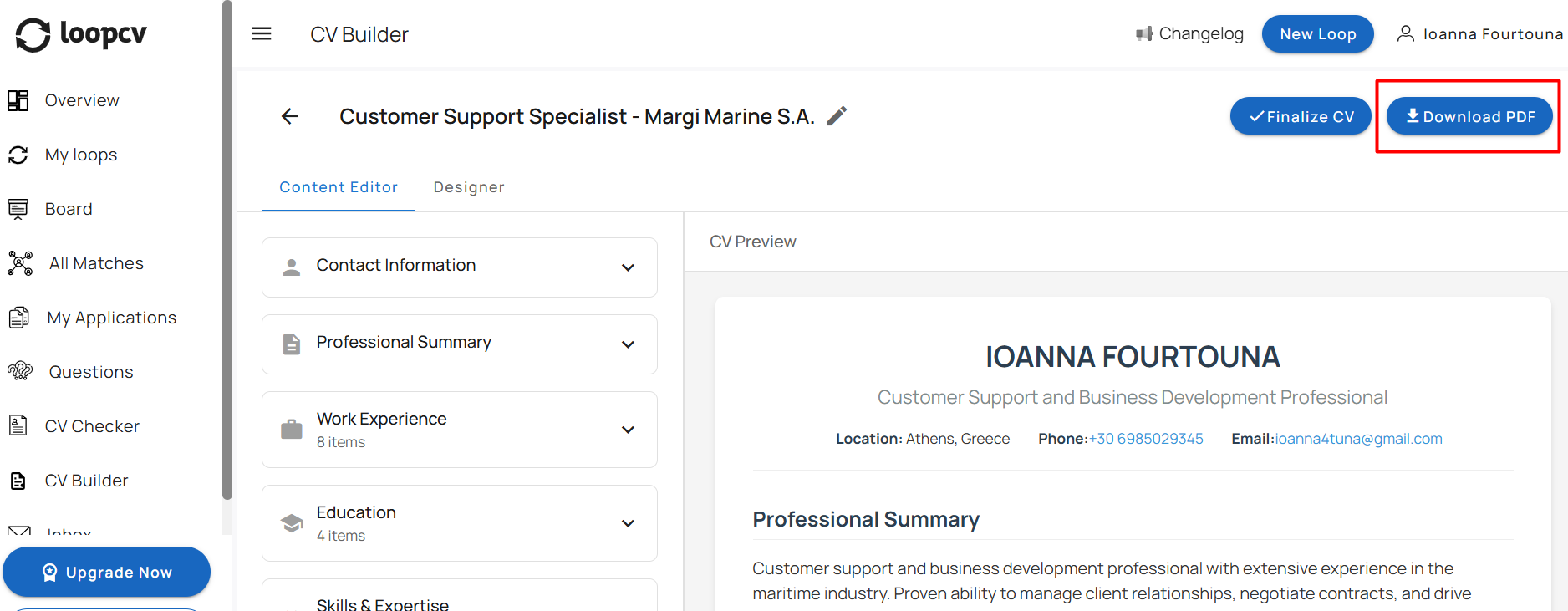This screenshot has height=611, width=1568.
Task: Open the Questions section
Action: coord(90,372)
